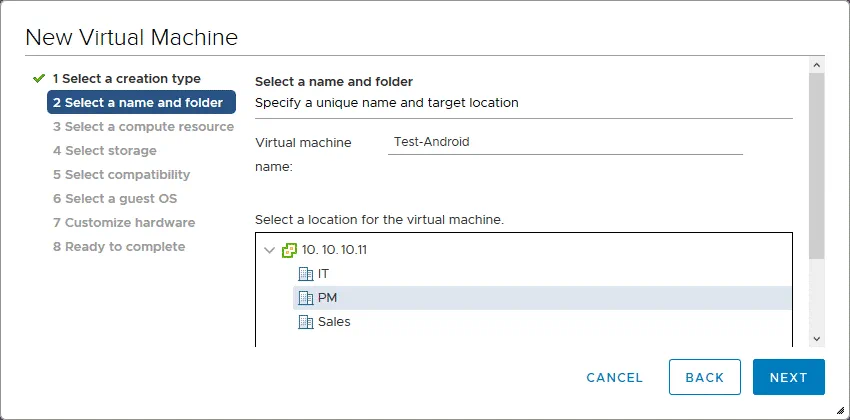Select the IT folder location
The height and width of the screenshot is (420, 850).
(x=322, y=274)
